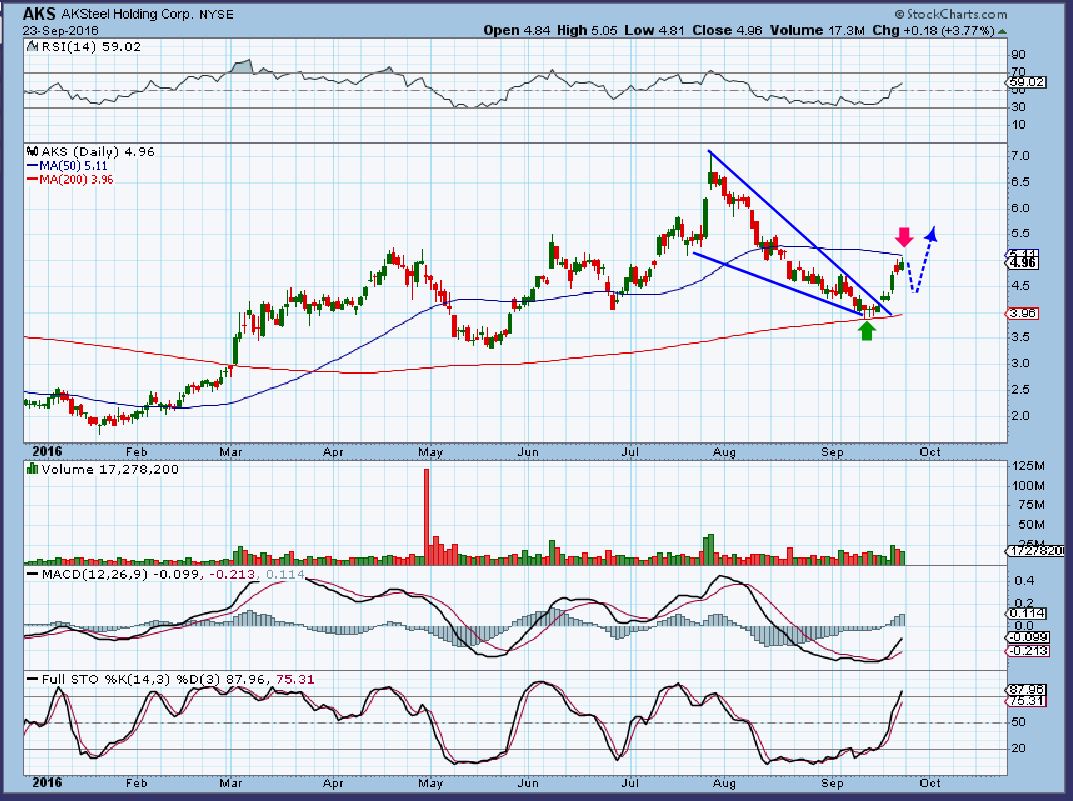Image resolution: width=1073 pixels, height=801 pixels.
Task: Click the May label under the stochastic panel
Action: point(430,783)
